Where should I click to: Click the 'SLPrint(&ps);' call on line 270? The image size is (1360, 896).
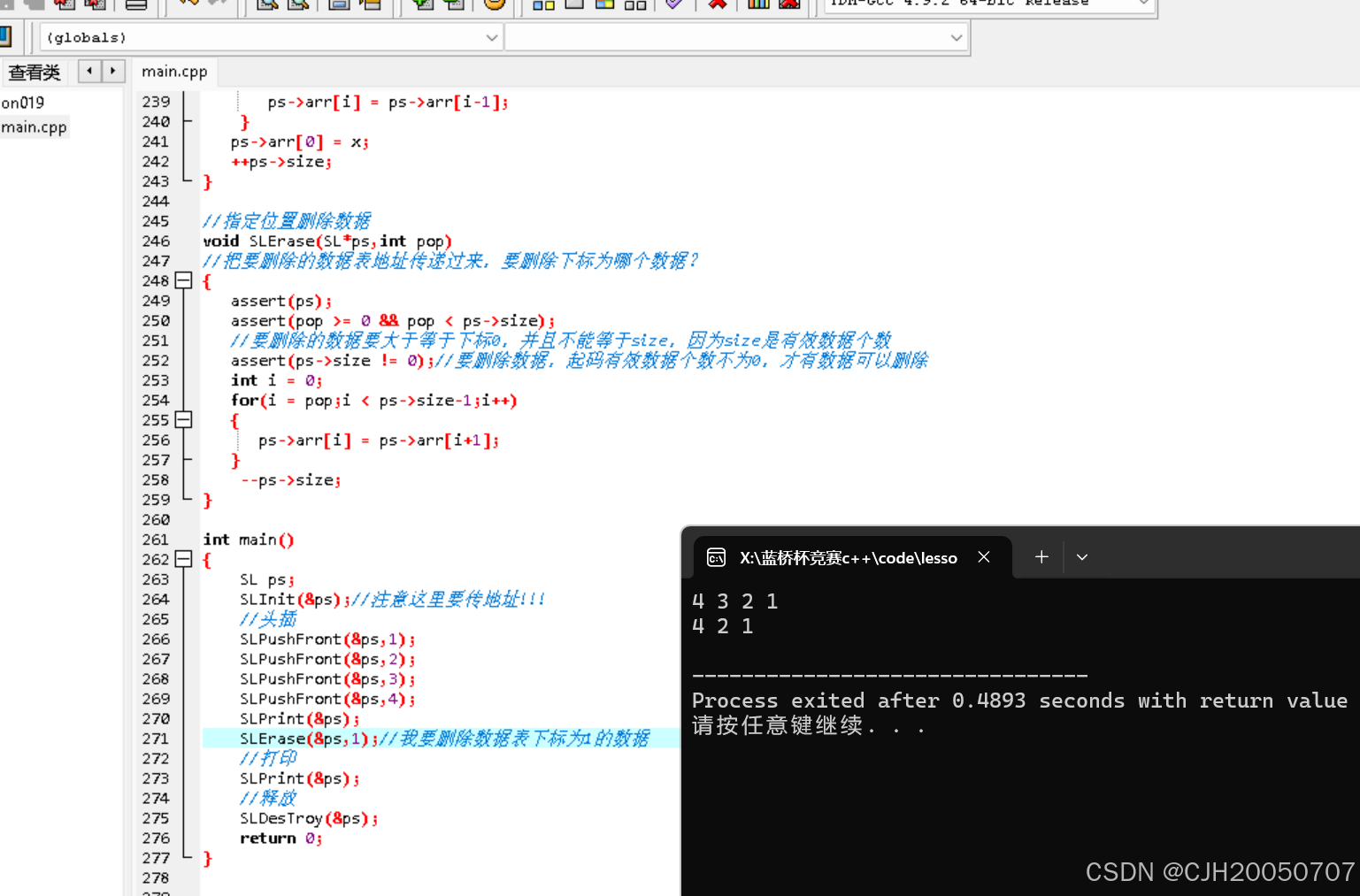click(x=300, y=718)
